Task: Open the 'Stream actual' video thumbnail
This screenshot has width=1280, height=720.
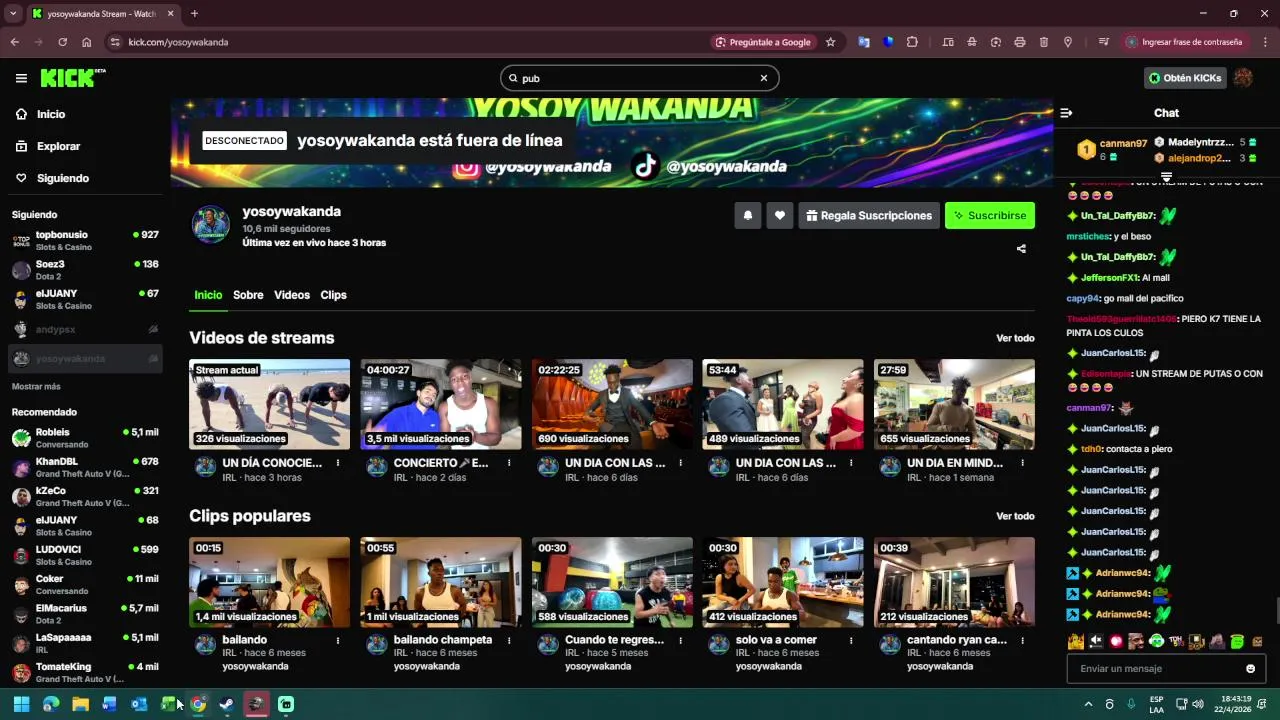Action: [x=270, y=404]
